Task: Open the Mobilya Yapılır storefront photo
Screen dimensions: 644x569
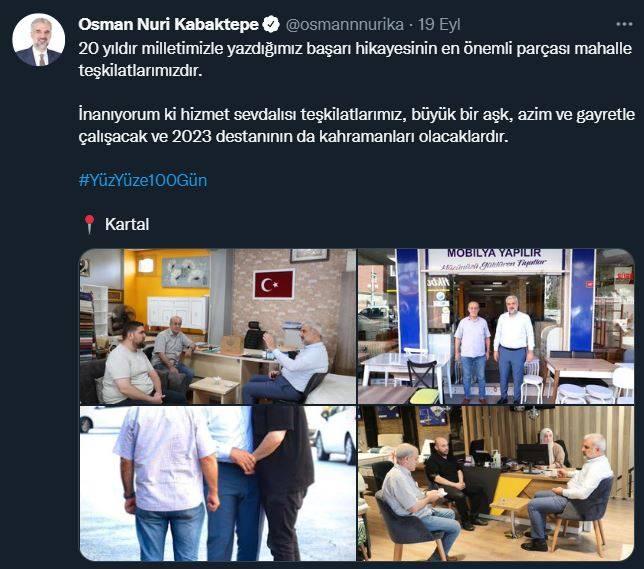Action: (x=496, y=327)
